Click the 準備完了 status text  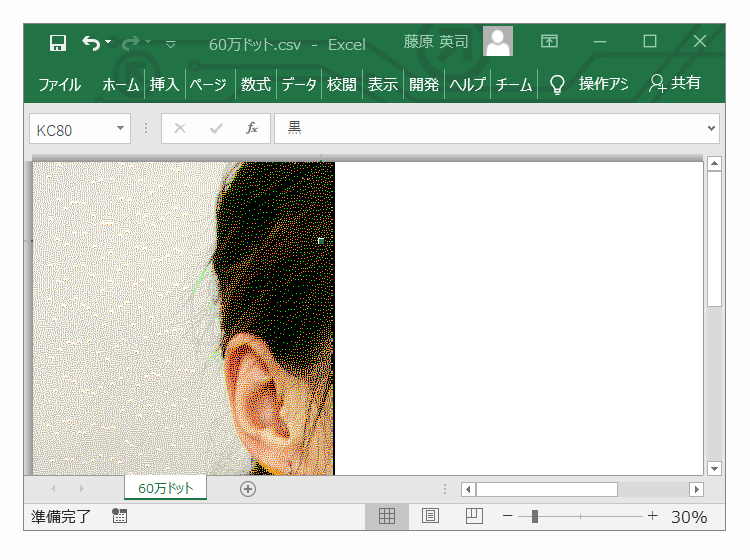pos(61,516)
